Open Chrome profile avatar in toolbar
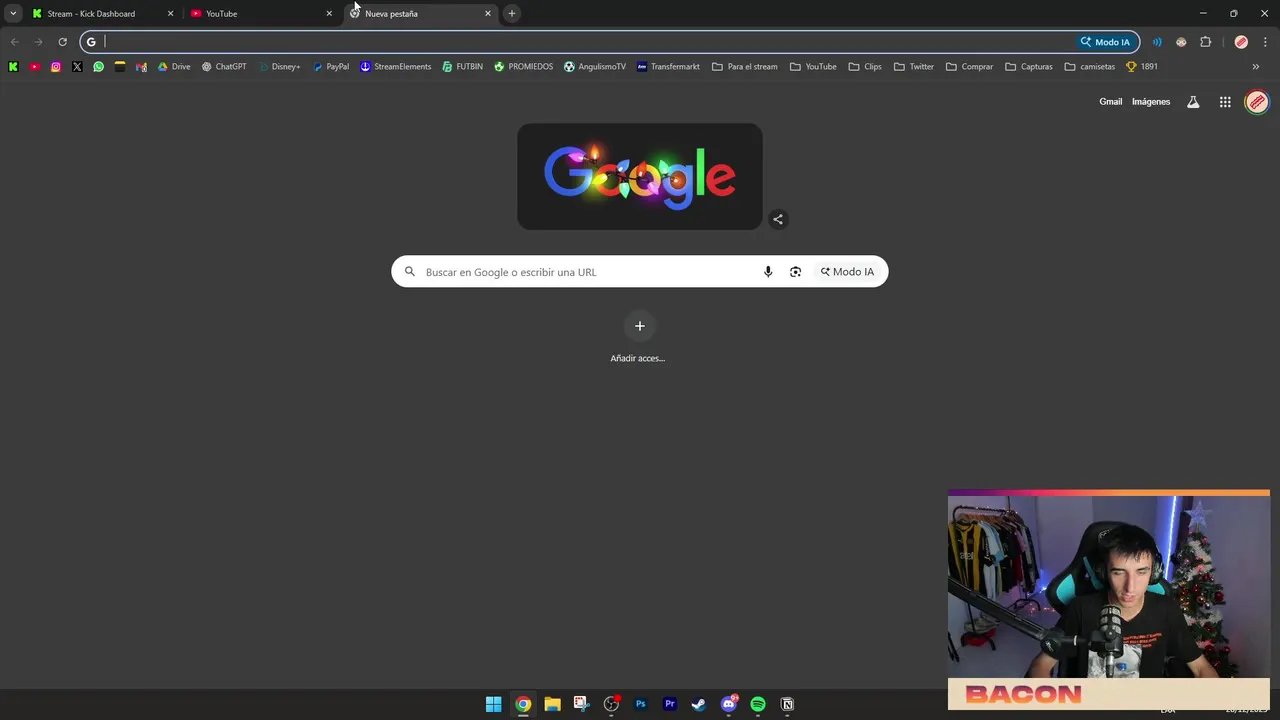 (1241, 42)
